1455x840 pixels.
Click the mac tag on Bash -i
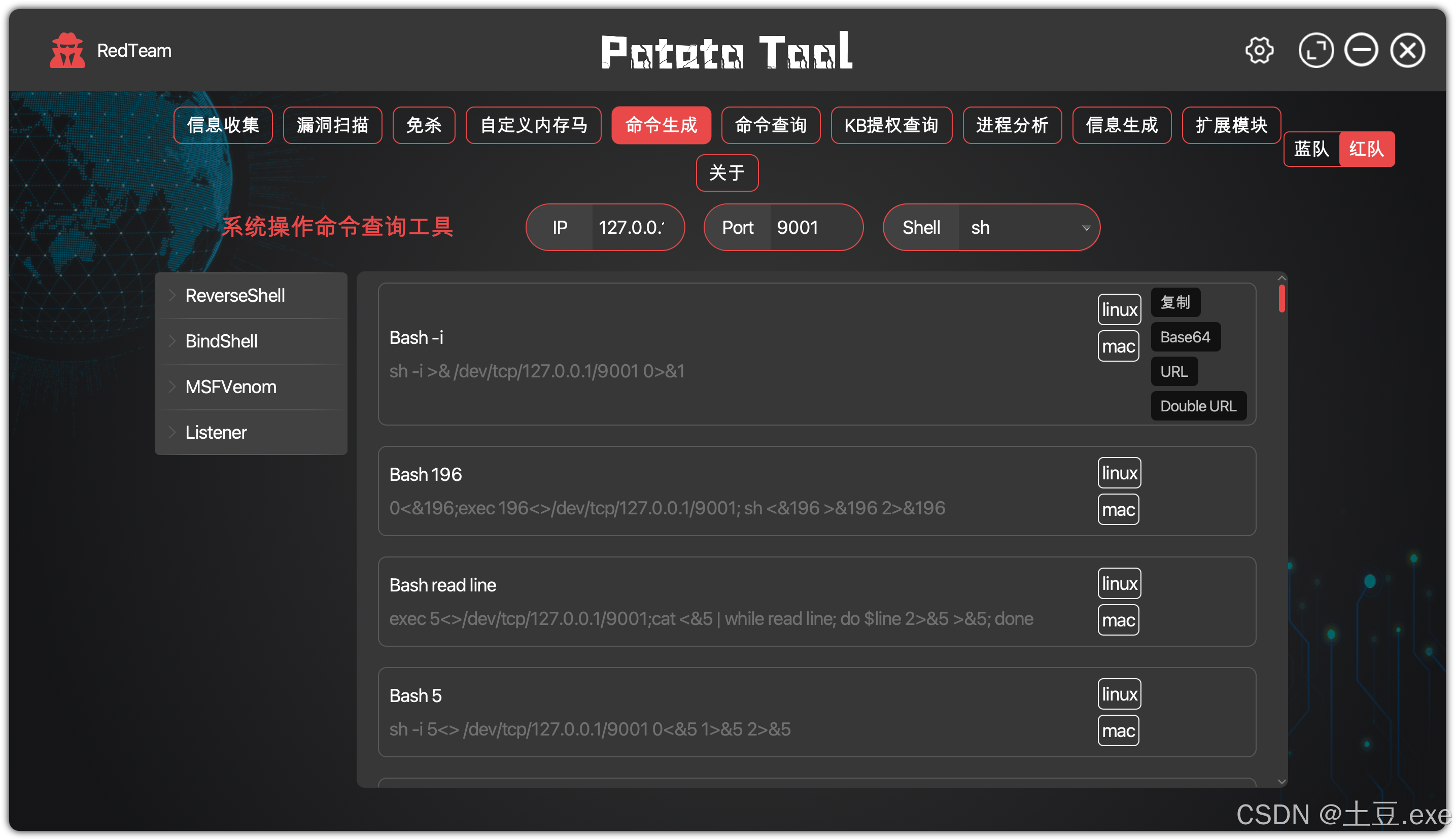[x=1118, y=347]
